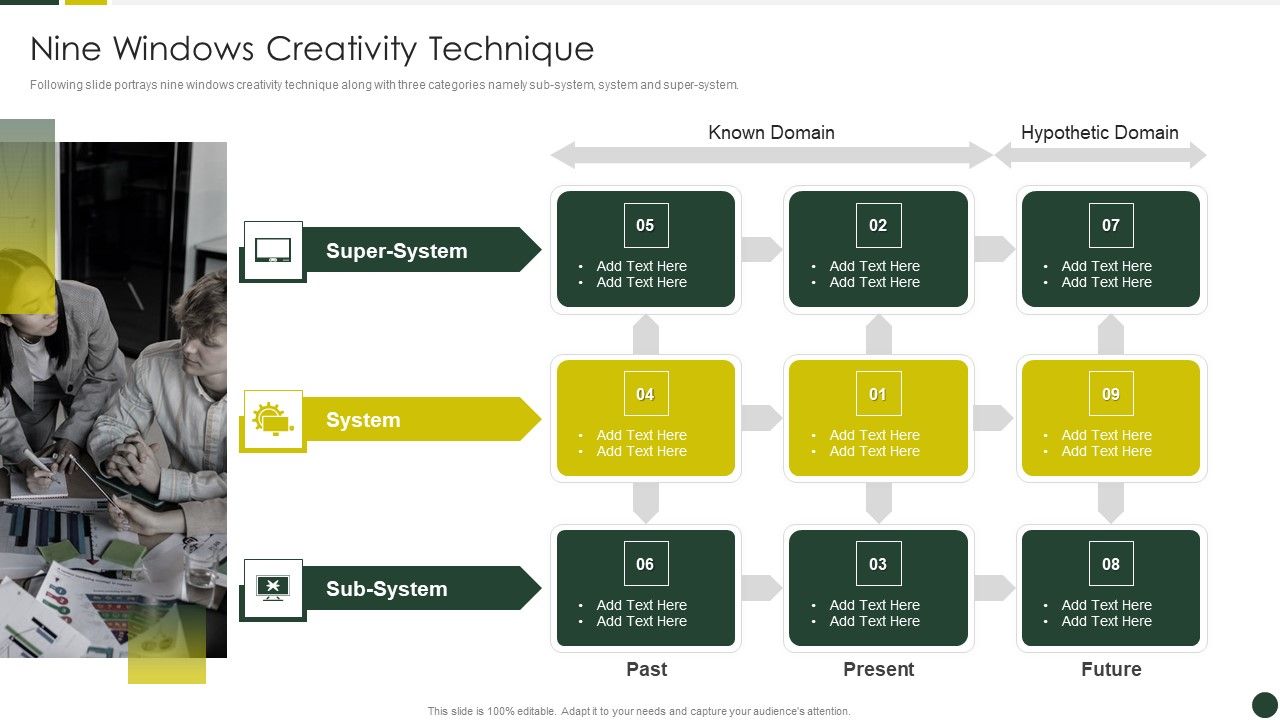Image resolution: width=1280 pixels, height=720 pixels.
Task: Click the Sub-System monitor tools icon
Action: pos(273,588)
